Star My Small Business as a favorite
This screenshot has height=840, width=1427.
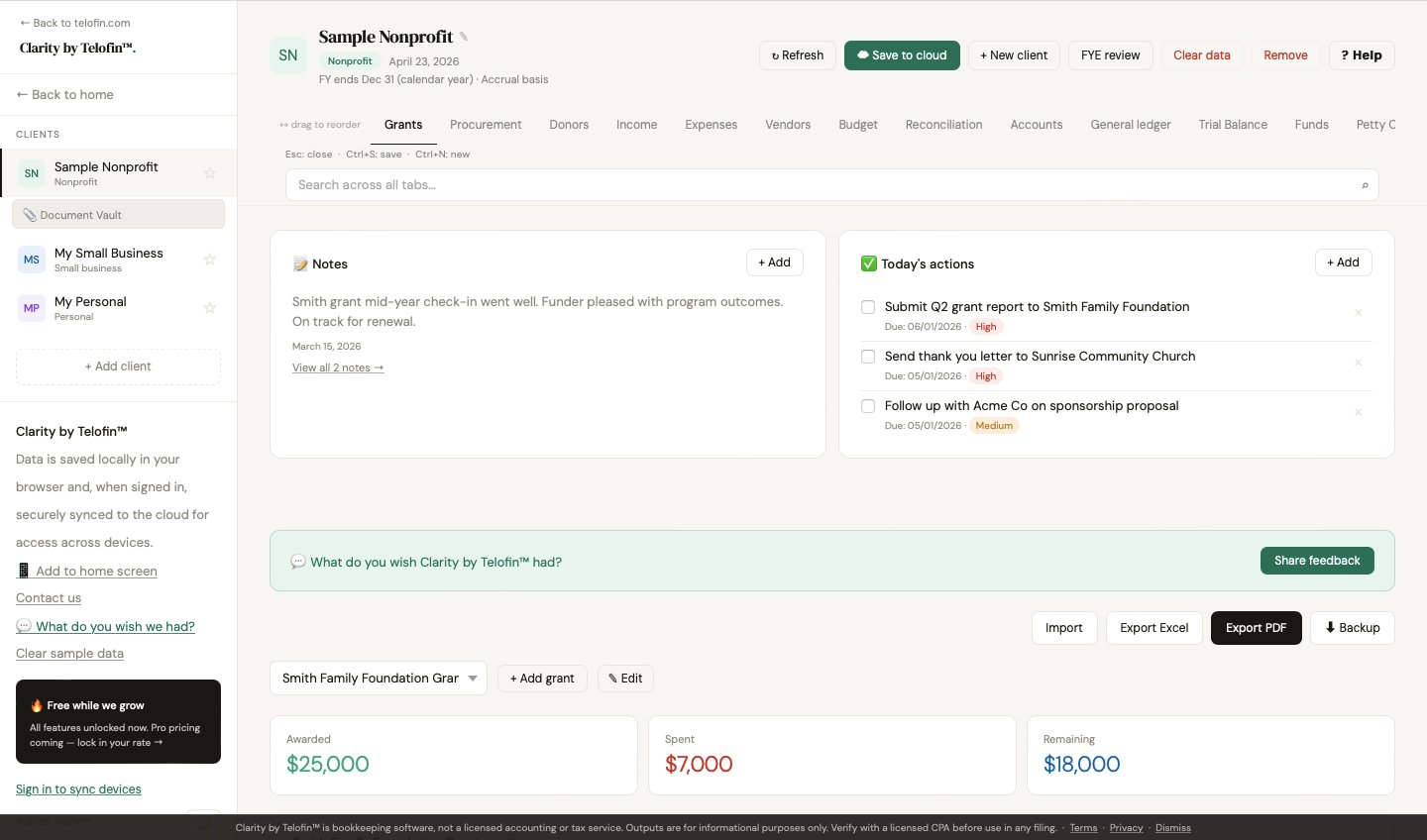(x=209, y=259)
